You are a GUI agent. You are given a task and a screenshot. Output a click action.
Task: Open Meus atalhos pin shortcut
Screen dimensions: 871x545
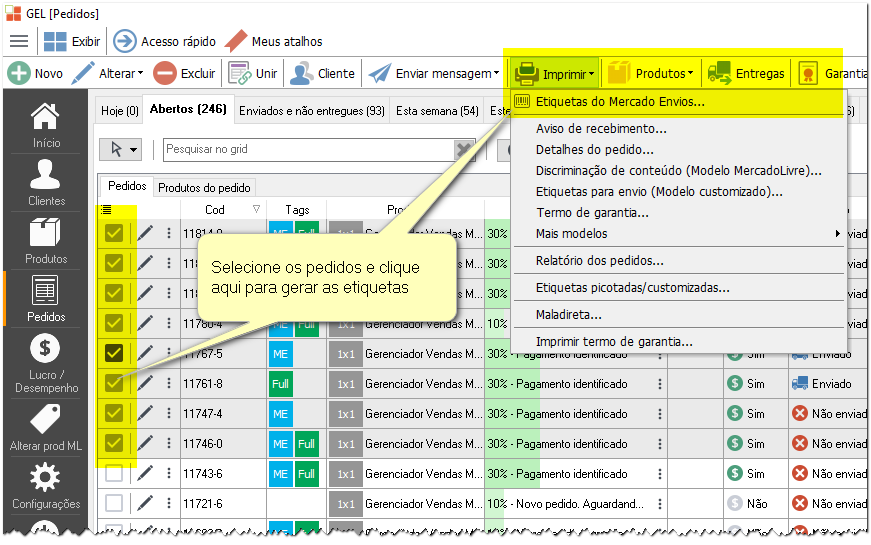coord(236,41)
